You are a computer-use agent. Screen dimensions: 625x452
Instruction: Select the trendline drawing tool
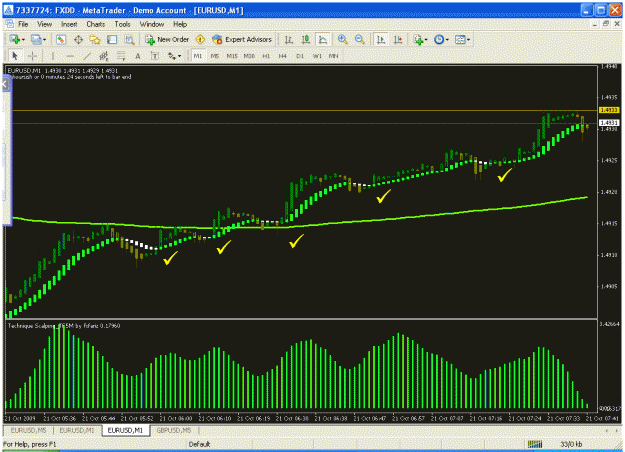pos(87,56)
